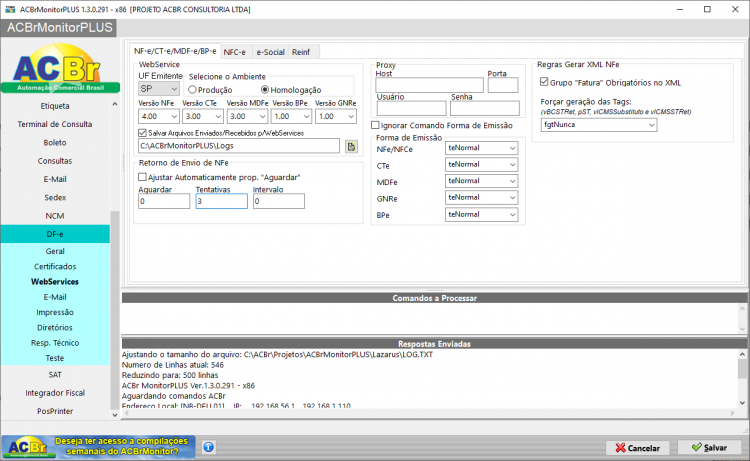
Task: Open WebServices under DF-e
Action: click(x=55, y=282)
